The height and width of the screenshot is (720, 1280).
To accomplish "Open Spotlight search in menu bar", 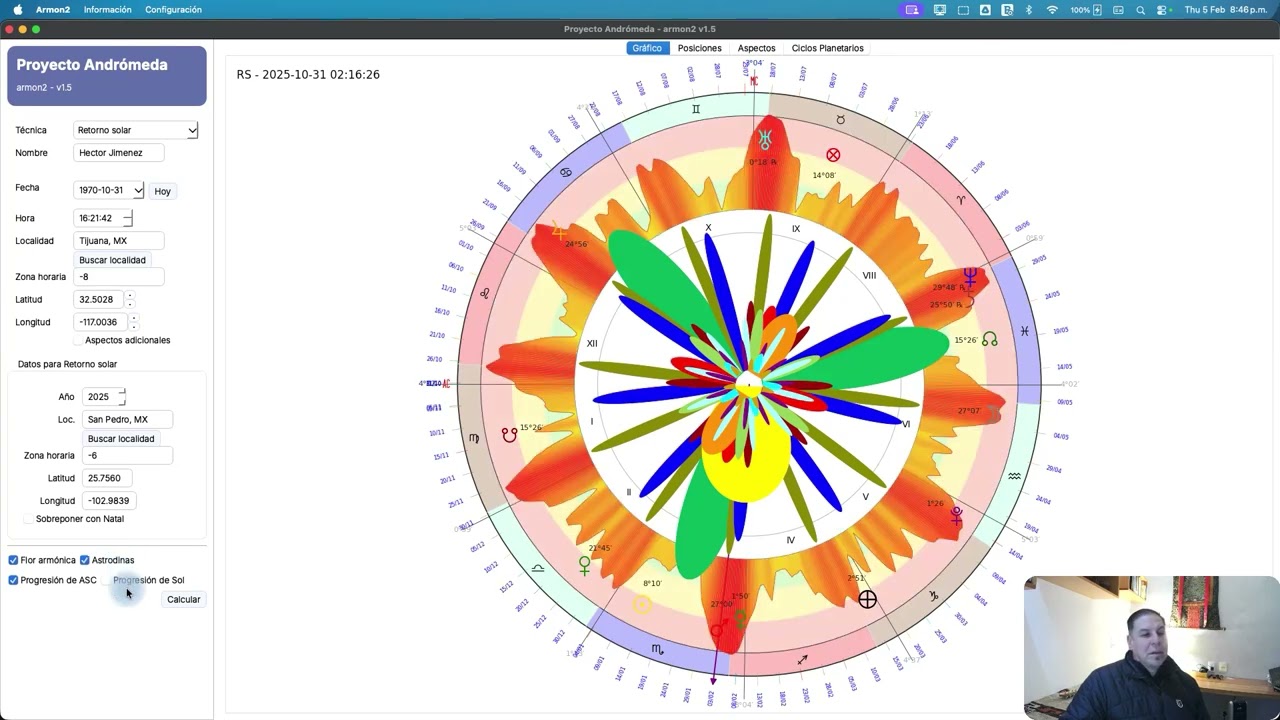I will pyautogui.click(x=1142, y=9).
